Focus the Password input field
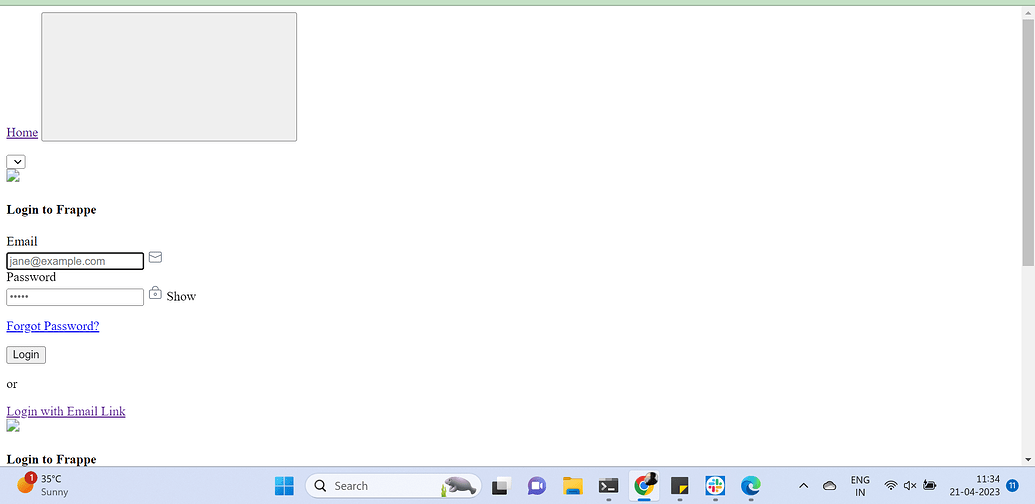Viewport: 1035px width, 504px height. coord(75,297)
